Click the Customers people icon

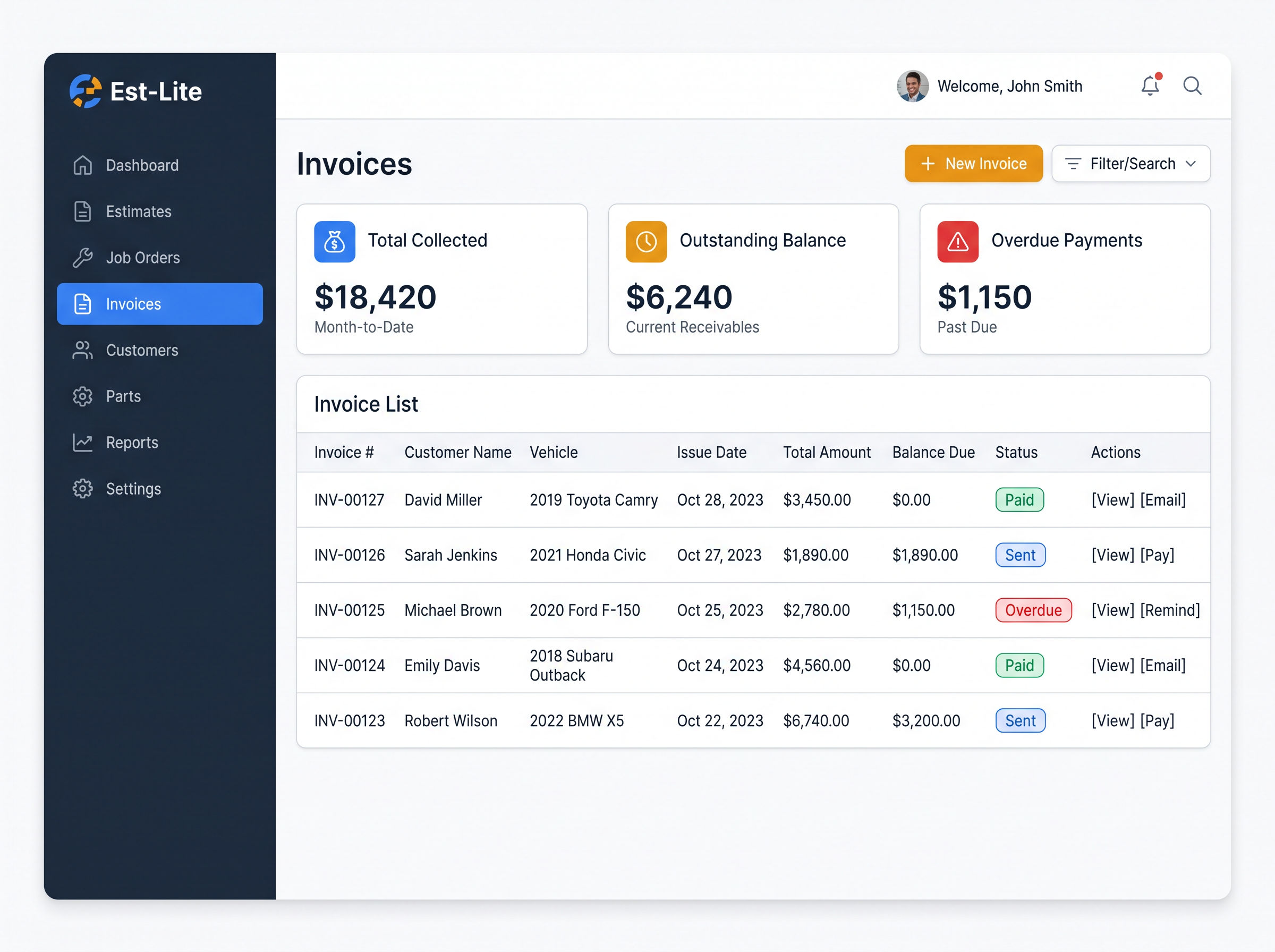point(82,351)
